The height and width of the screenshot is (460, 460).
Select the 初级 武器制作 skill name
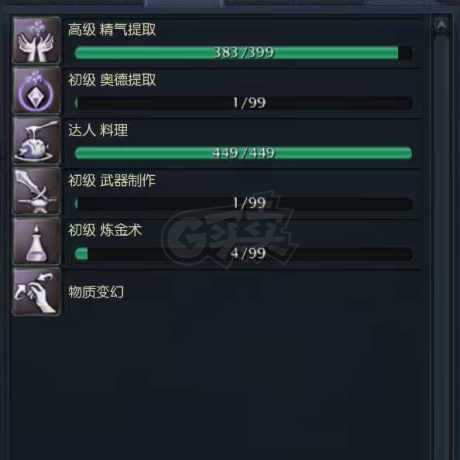tap(112, 180)
